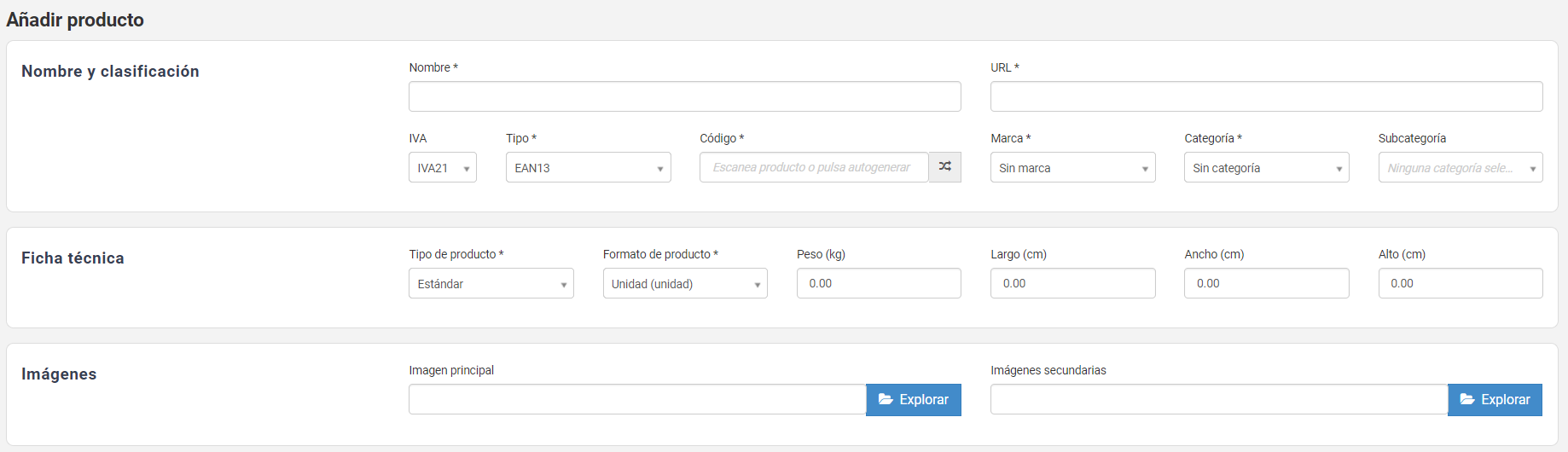
Task: Click the URL input field
Action: [1266, 96]
